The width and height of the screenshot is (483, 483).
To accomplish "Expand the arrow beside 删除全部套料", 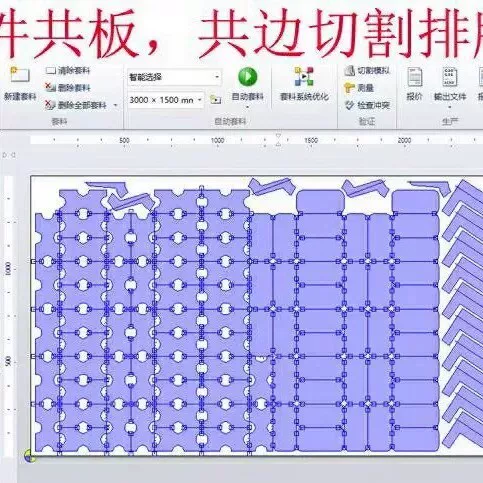I will [x=116, y=105].
